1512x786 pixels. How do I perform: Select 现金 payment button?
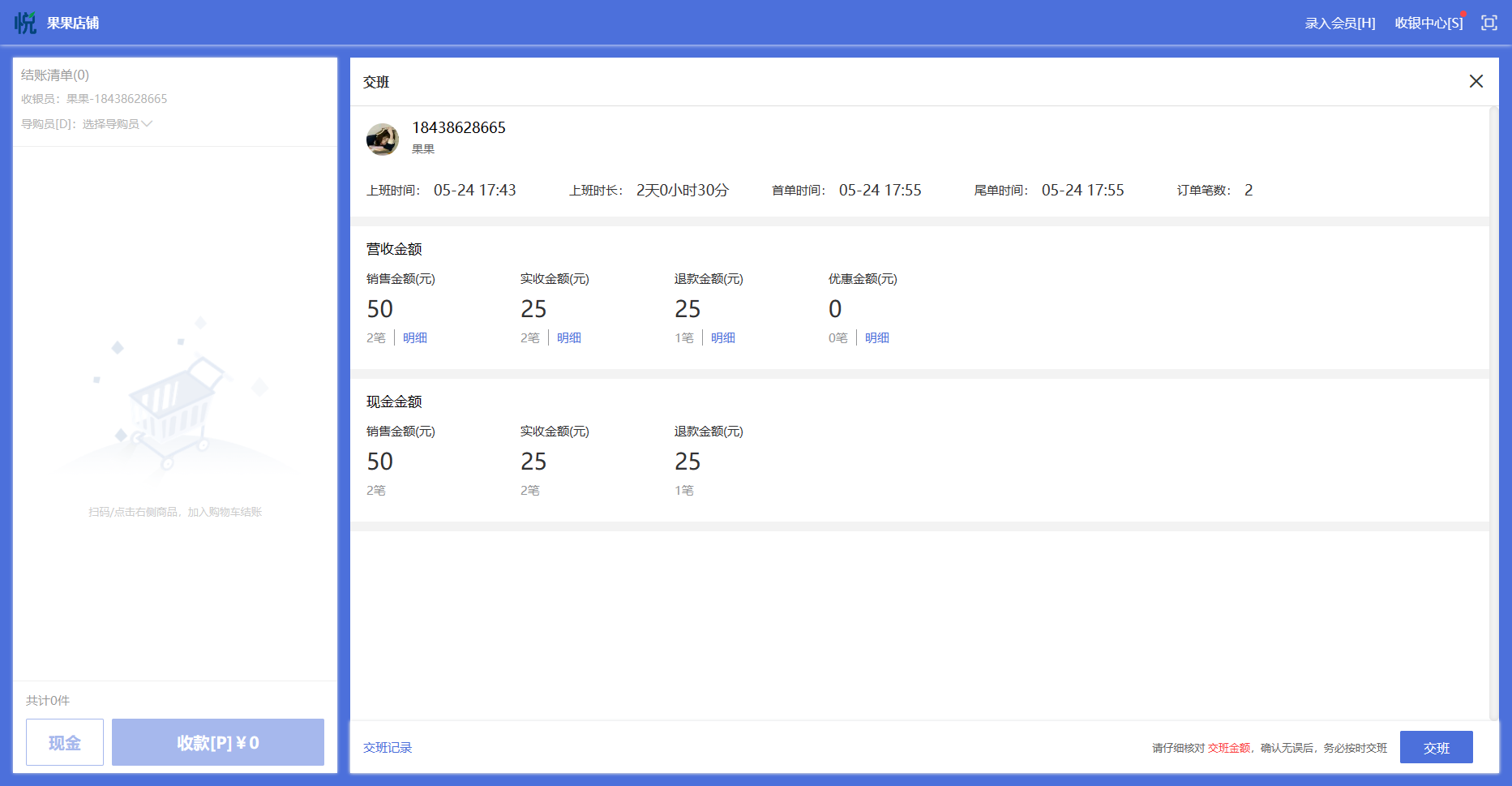(65, 742)
